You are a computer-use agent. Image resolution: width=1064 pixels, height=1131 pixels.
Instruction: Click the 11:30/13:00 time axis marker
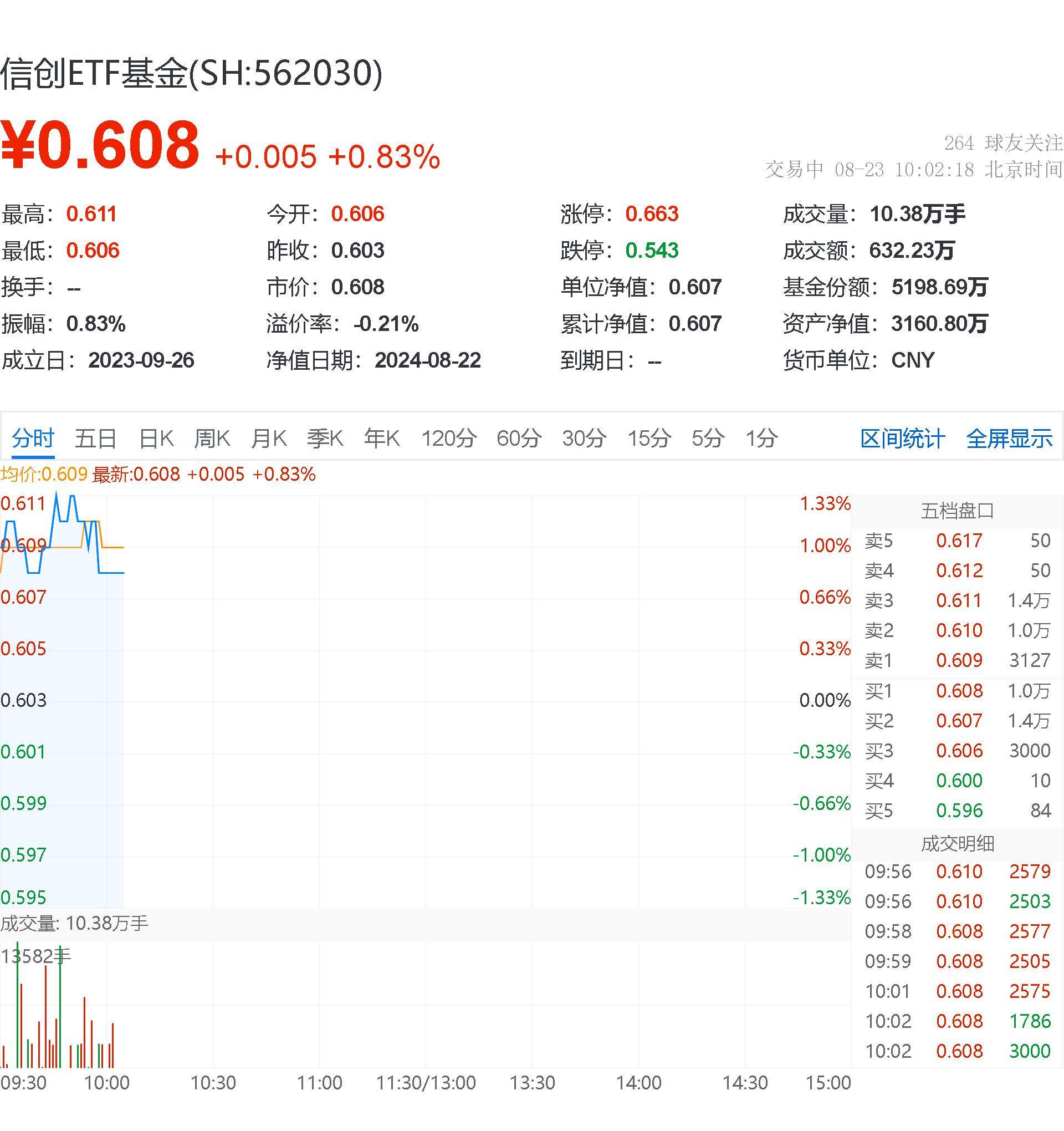point(426,1083)
